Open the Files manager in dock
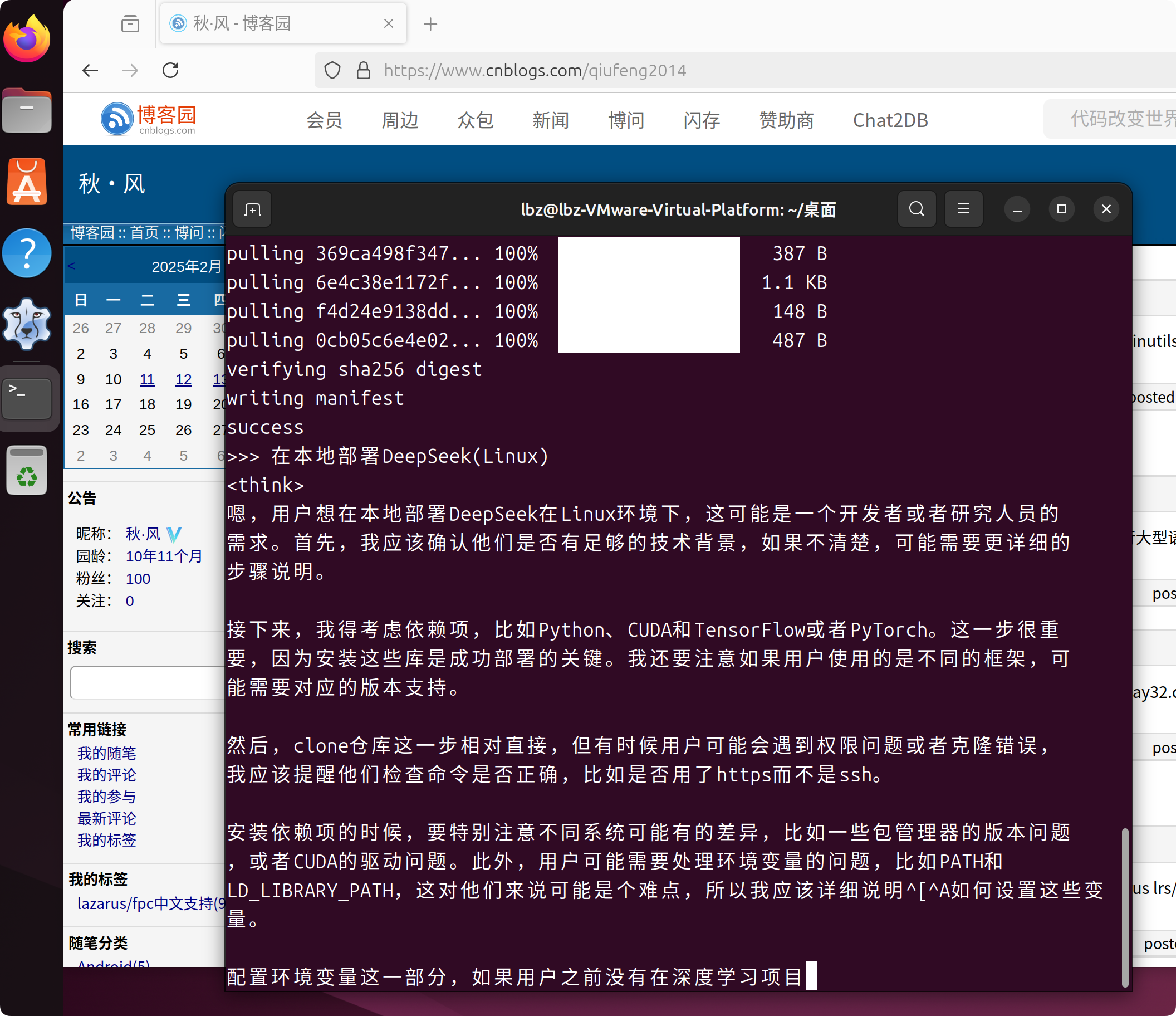 (27, 111)
